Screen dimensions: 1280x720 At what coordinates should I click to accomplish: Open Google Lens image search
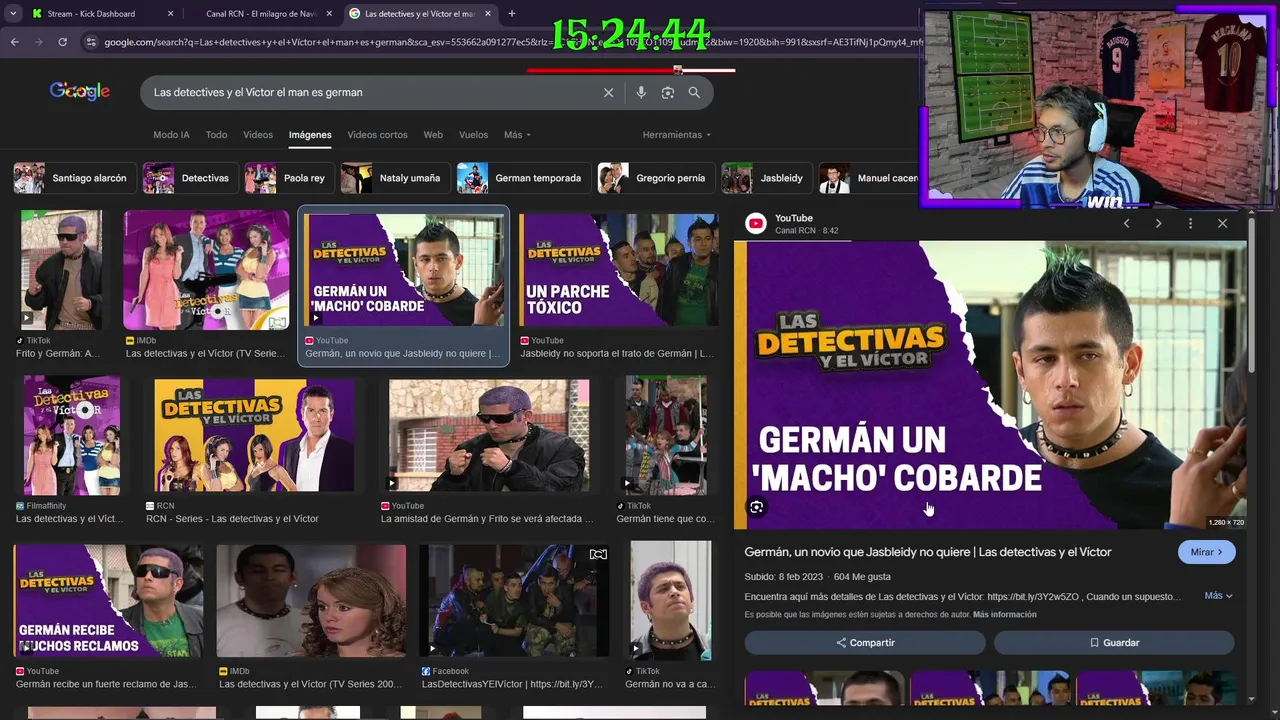coord(667,92)
